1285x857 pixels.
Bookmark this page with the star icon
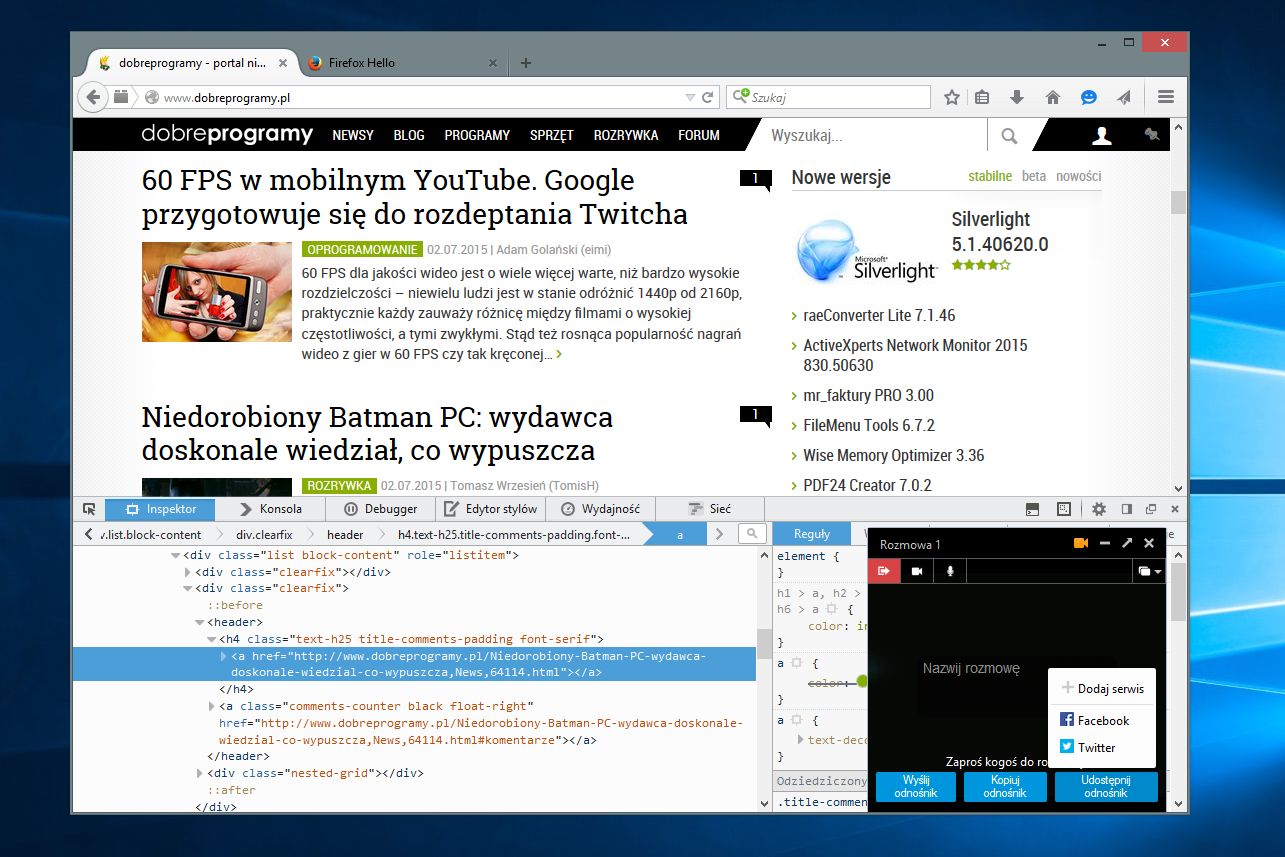point(952,97)
